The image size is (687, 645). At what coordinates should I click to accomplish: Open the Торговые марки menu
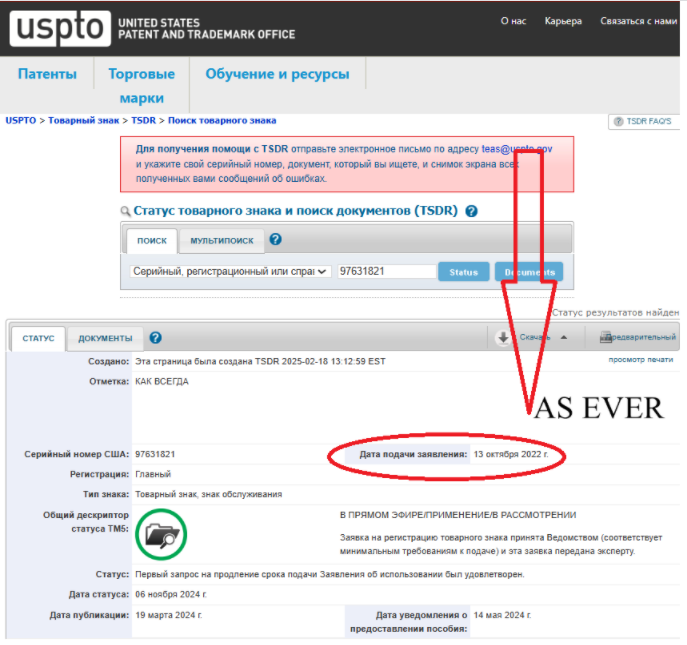(x=142, y=86)
